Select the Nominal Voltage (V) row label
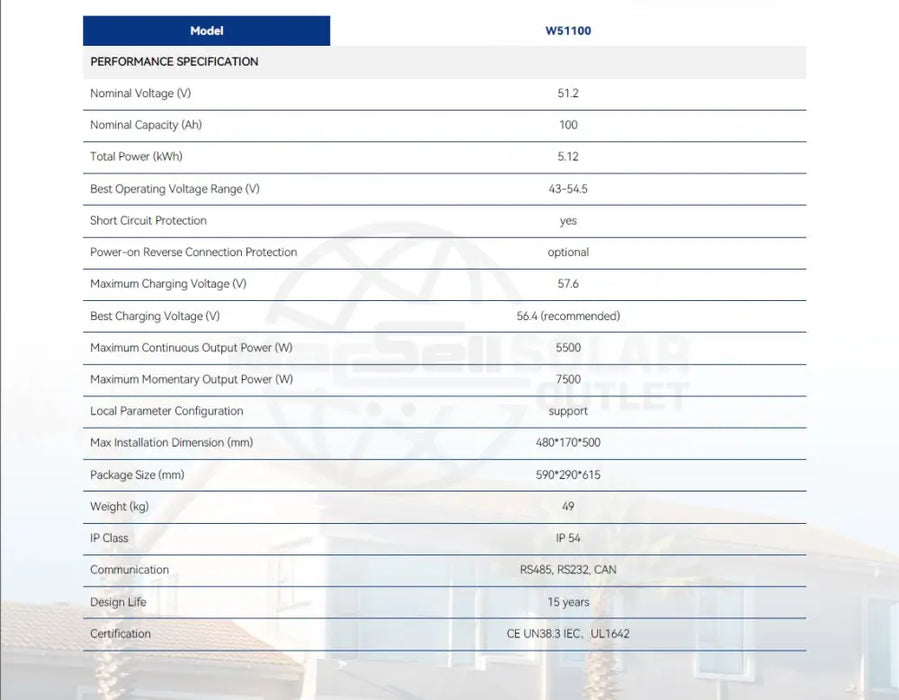The height and width of the screenshot is (700, 899). (x=140, y=94)
